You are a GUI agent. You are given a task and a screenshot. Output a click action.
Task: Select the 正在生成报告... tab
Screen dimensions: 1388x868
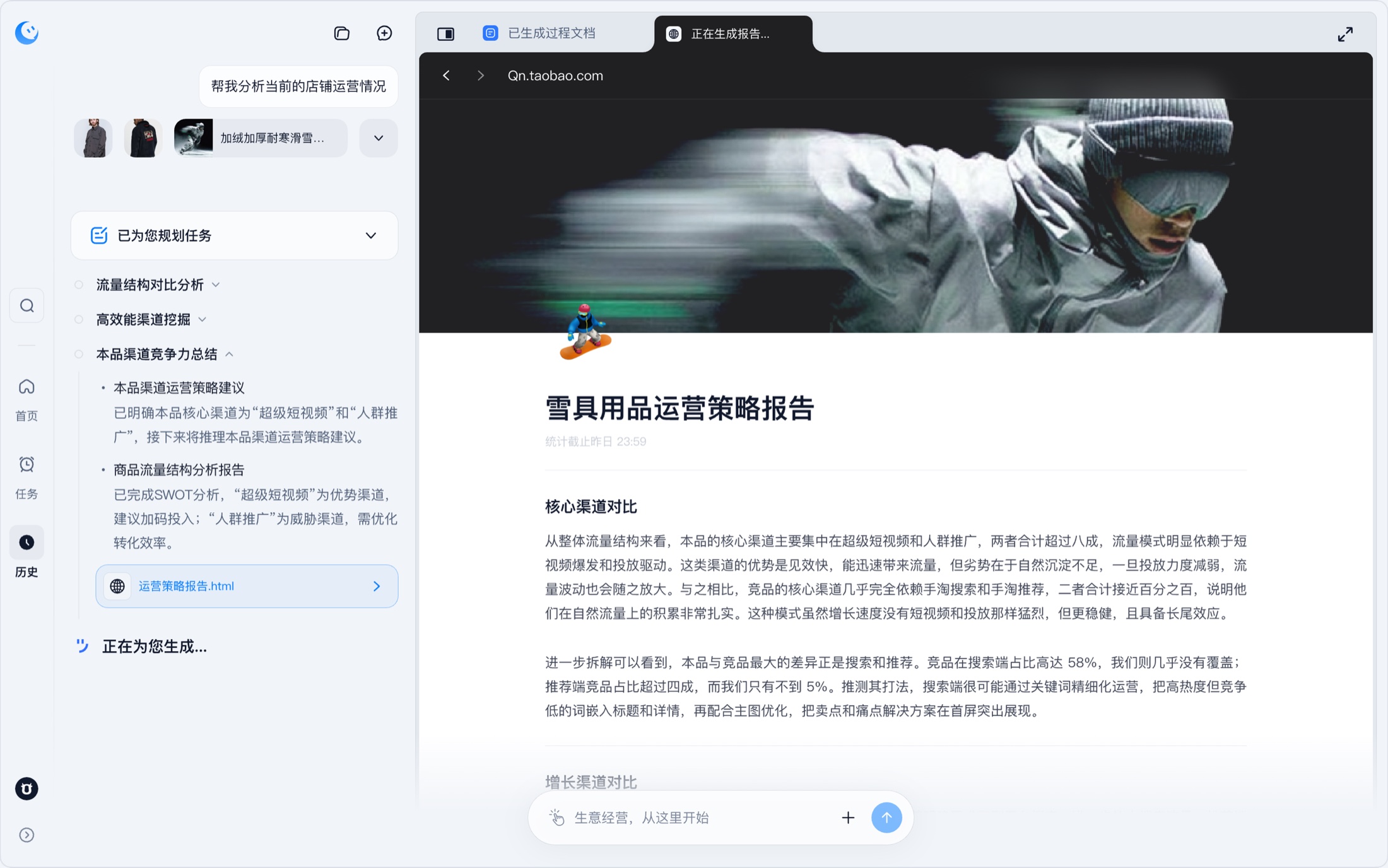(x=732, y=34)
